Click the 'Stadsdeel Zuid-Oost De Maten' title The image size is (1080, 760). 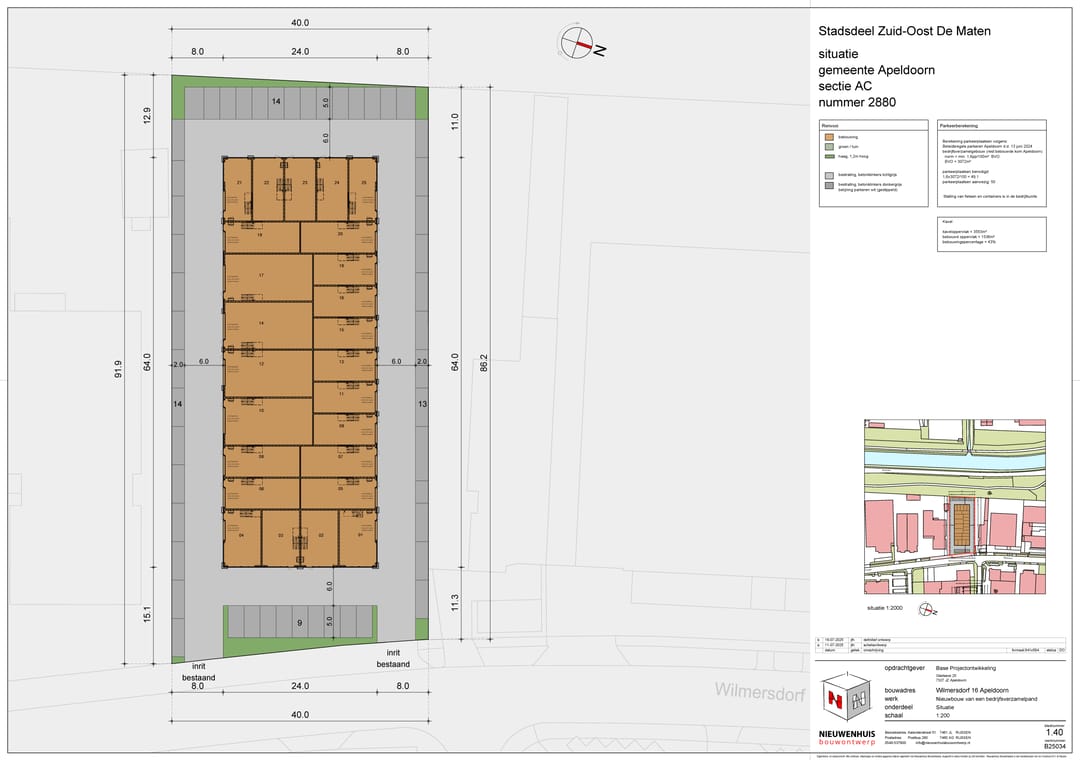(x=904, y=31)
